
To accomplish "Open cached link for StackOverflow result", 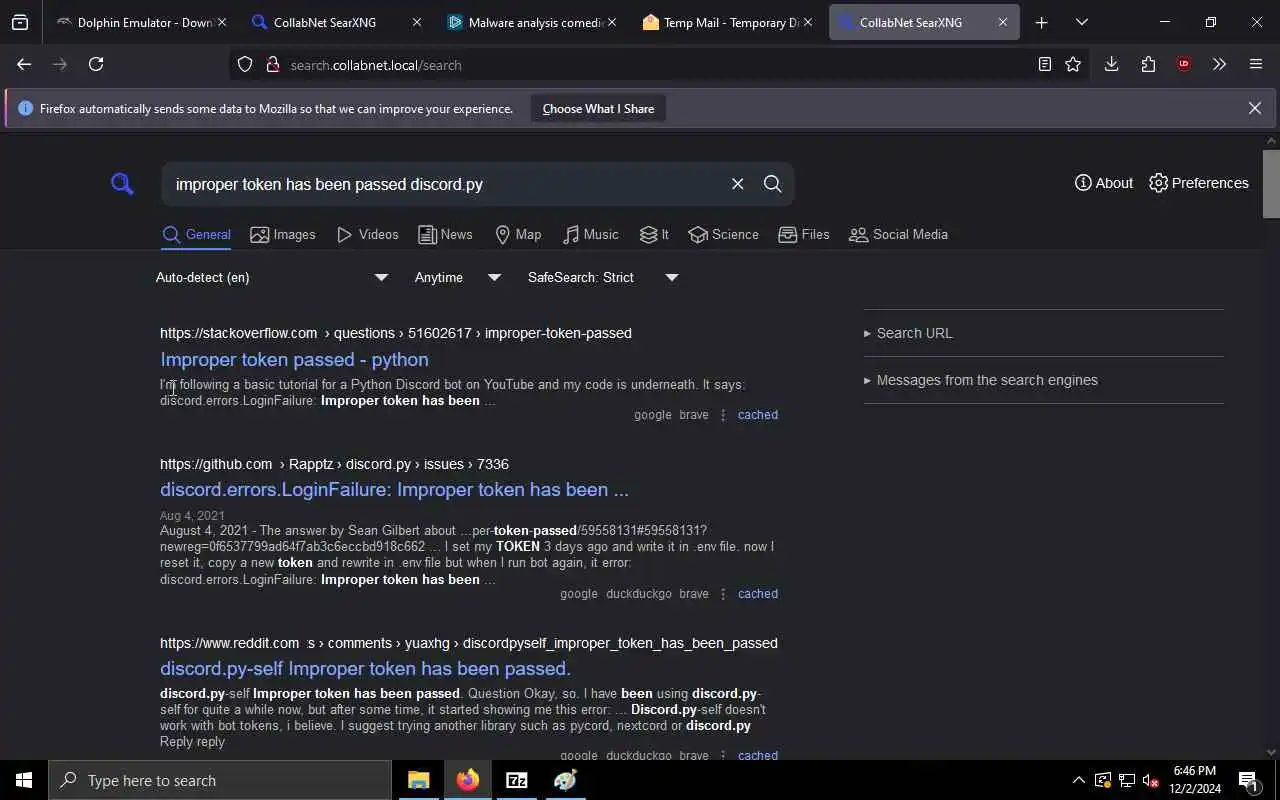I will (x=757, y=415).
